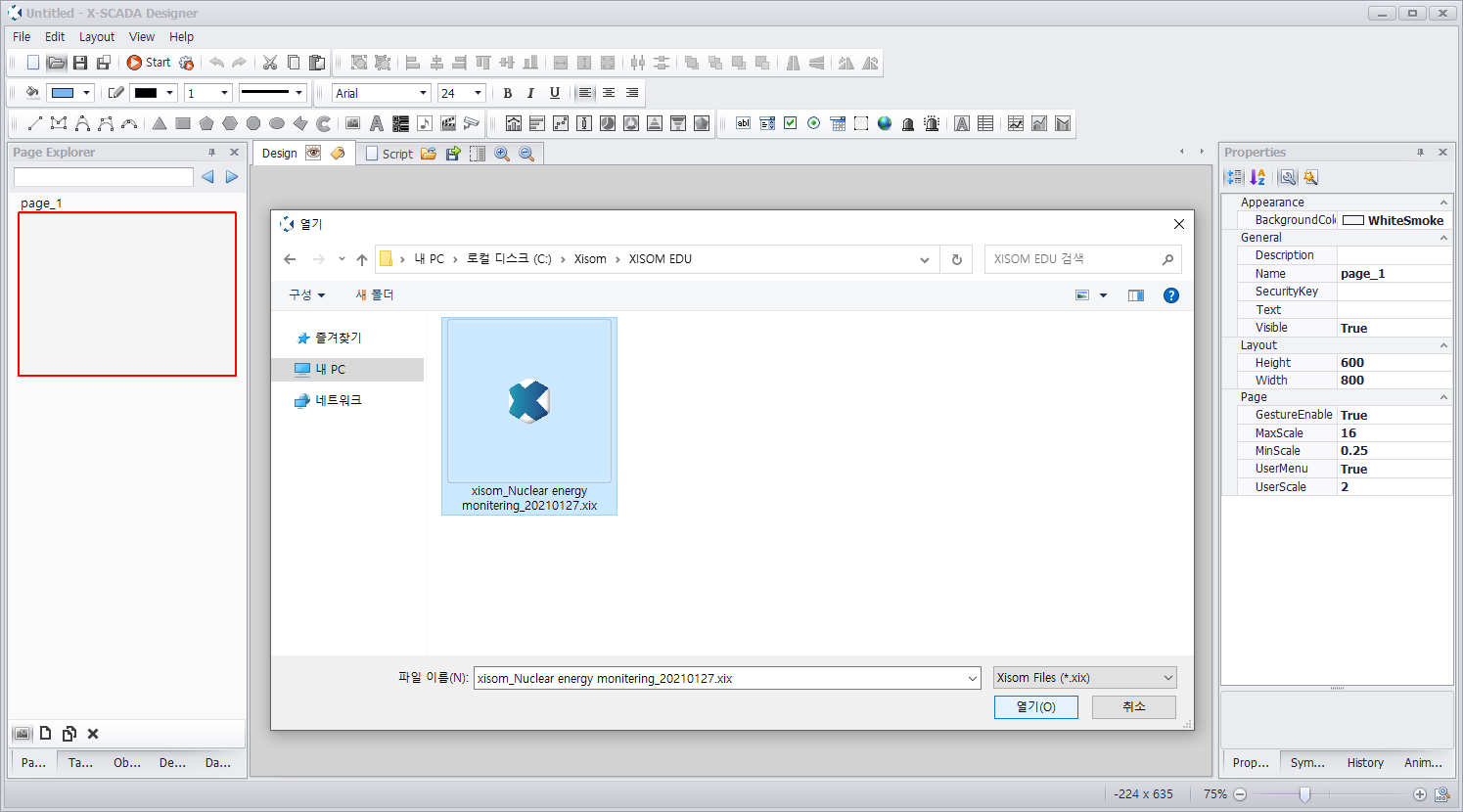Pin the Page Explorer panel
The image size is (1463, 812).
coord(211,153)
